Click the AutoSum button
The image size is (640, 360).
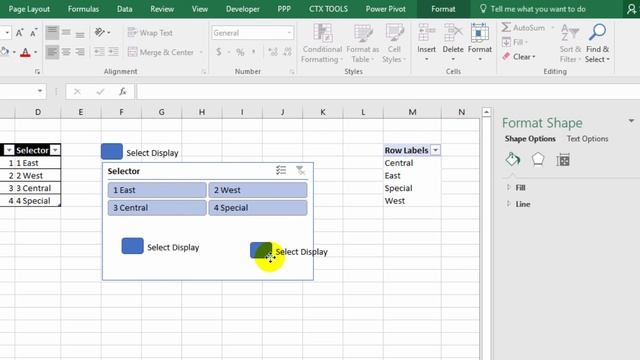[x=523, y=28]
